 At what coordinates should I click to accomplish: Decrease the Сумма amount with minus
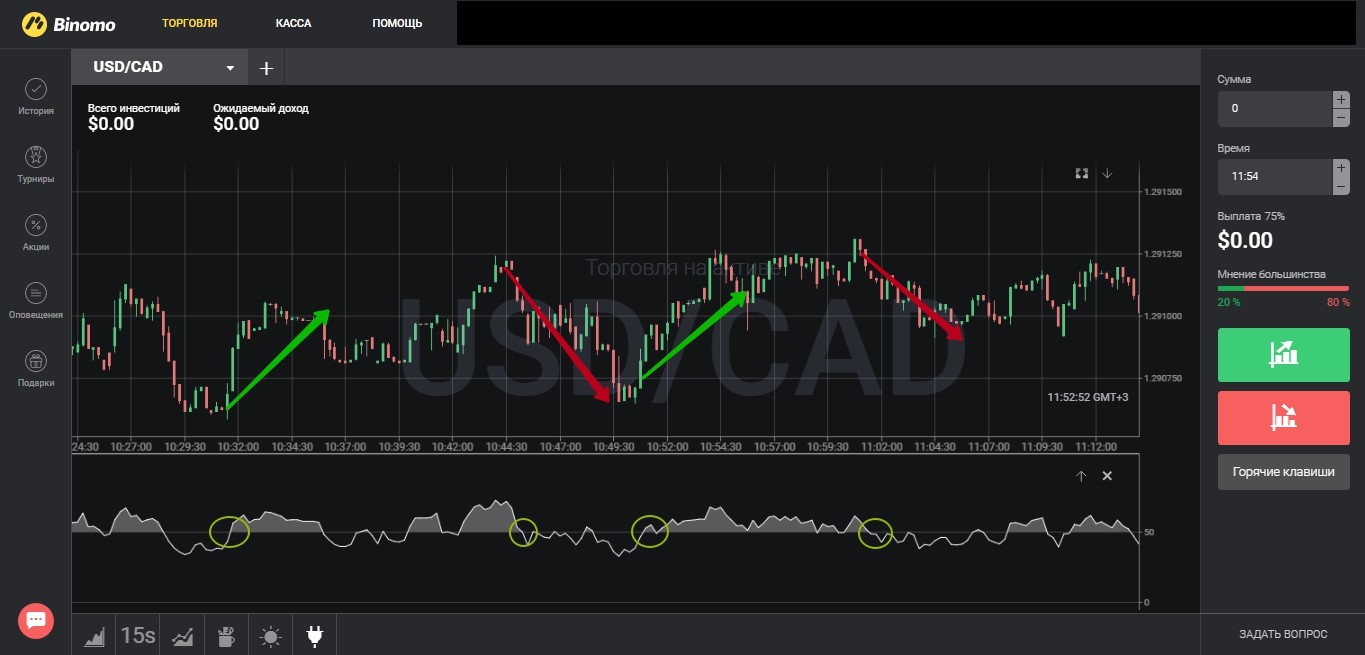pos(1341,118)
